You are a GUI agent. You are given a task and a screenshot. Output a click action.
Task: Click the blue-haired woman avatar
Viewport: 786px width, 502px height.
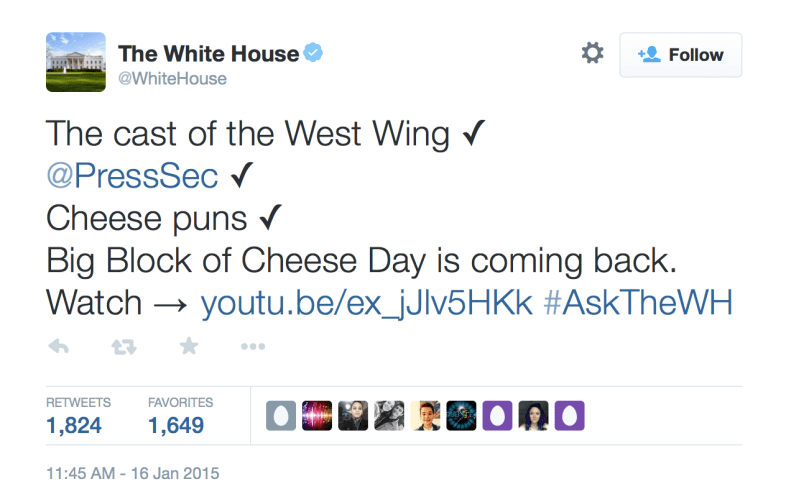coord(533,416)
